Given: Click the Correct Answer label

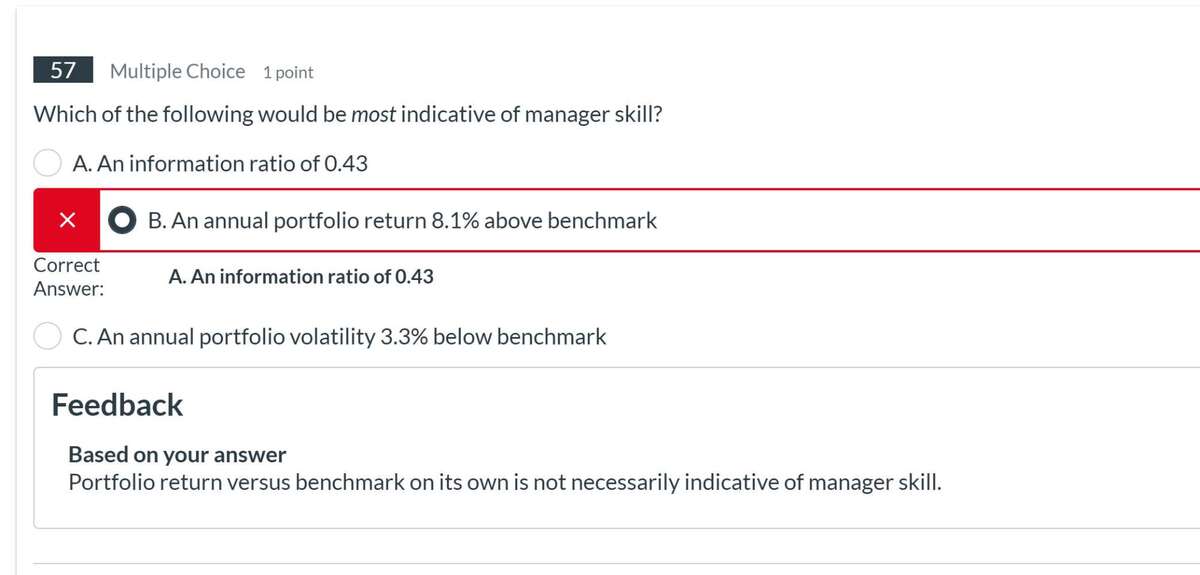Looking at the screenshot, I should tap(67, 277).
